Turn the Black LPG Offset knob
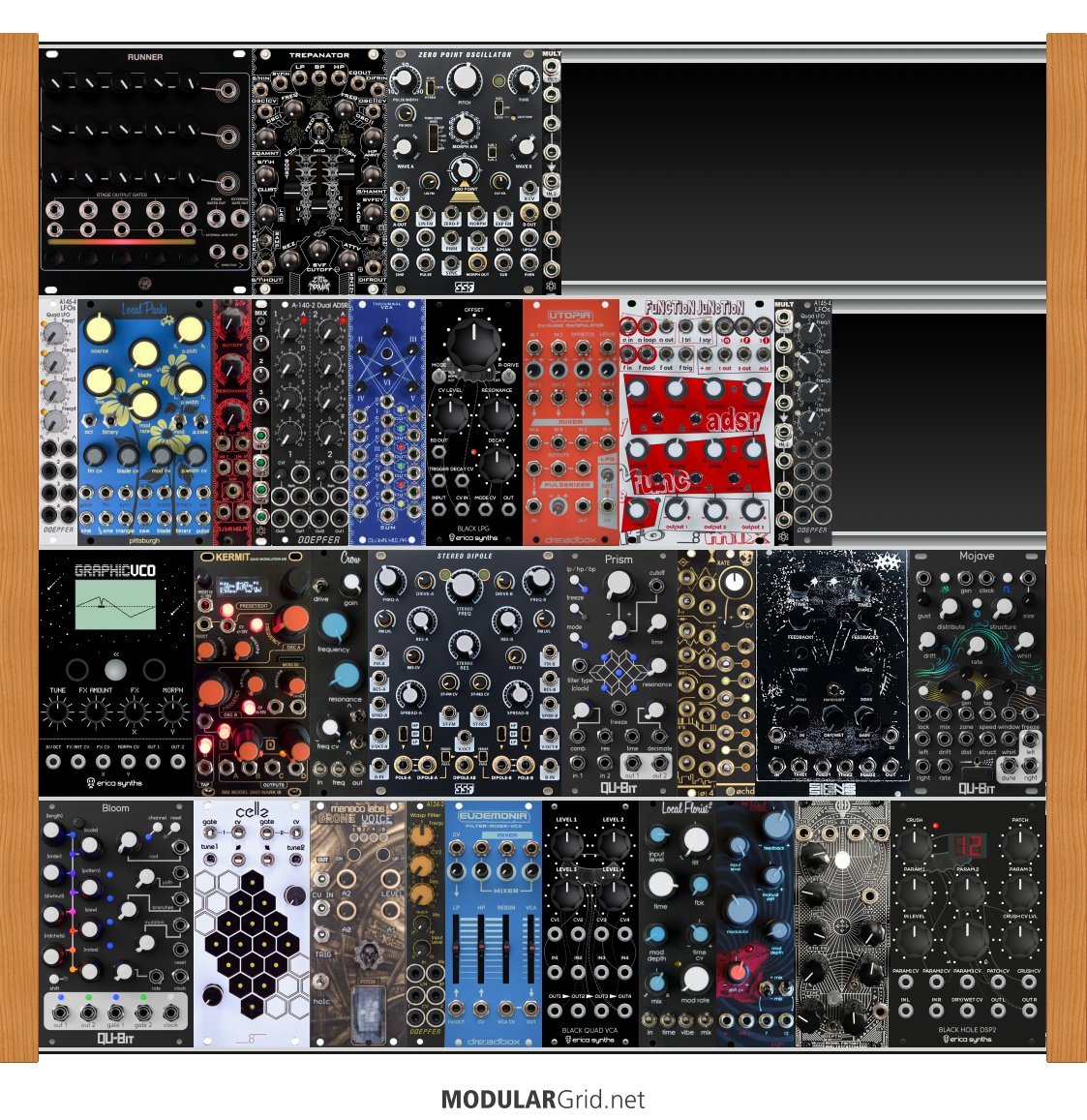The image size is (1087, 1120). pos(473,343)
